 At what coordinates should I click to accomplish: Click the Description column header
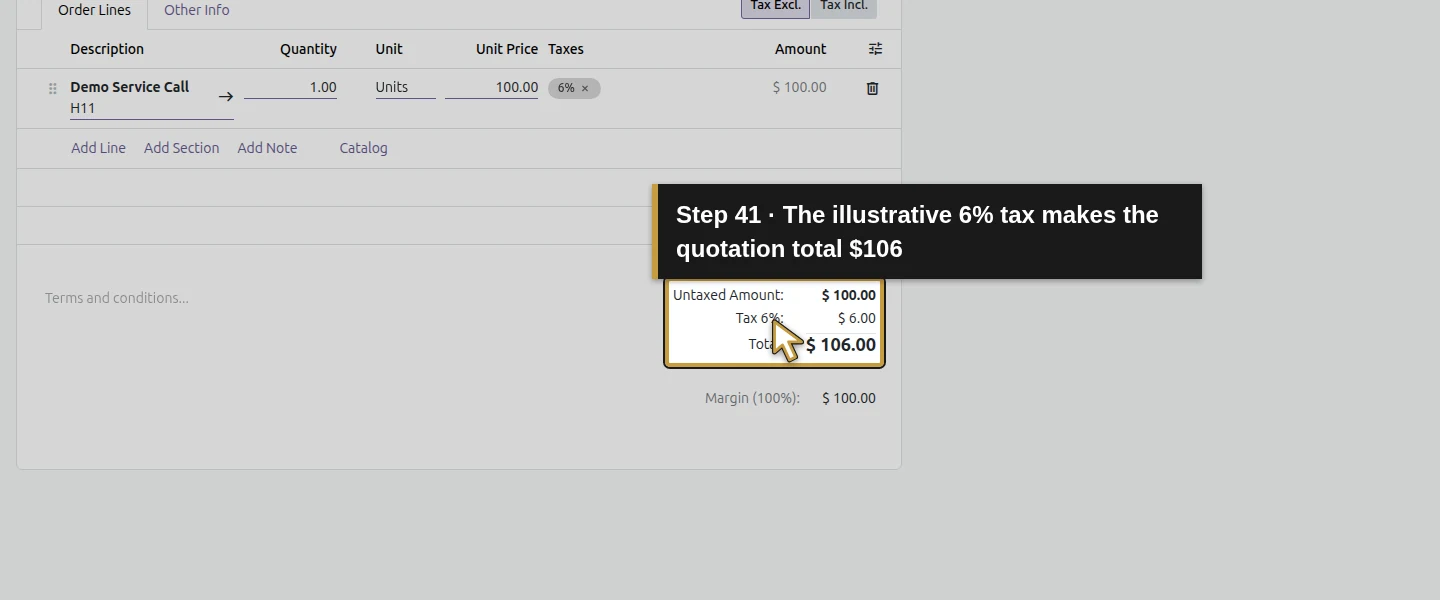107,49
